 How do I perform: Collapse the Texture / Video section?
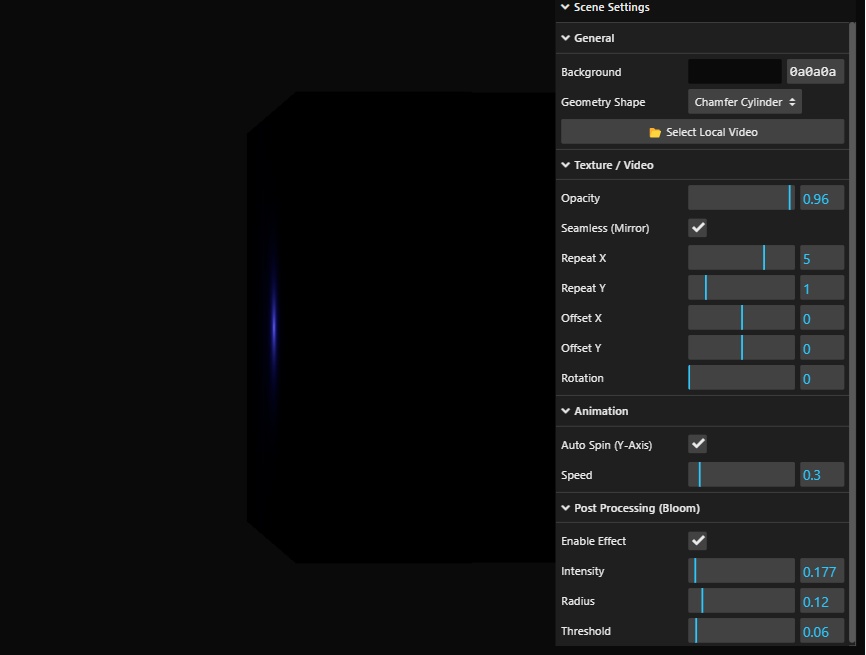pos(613,165)
